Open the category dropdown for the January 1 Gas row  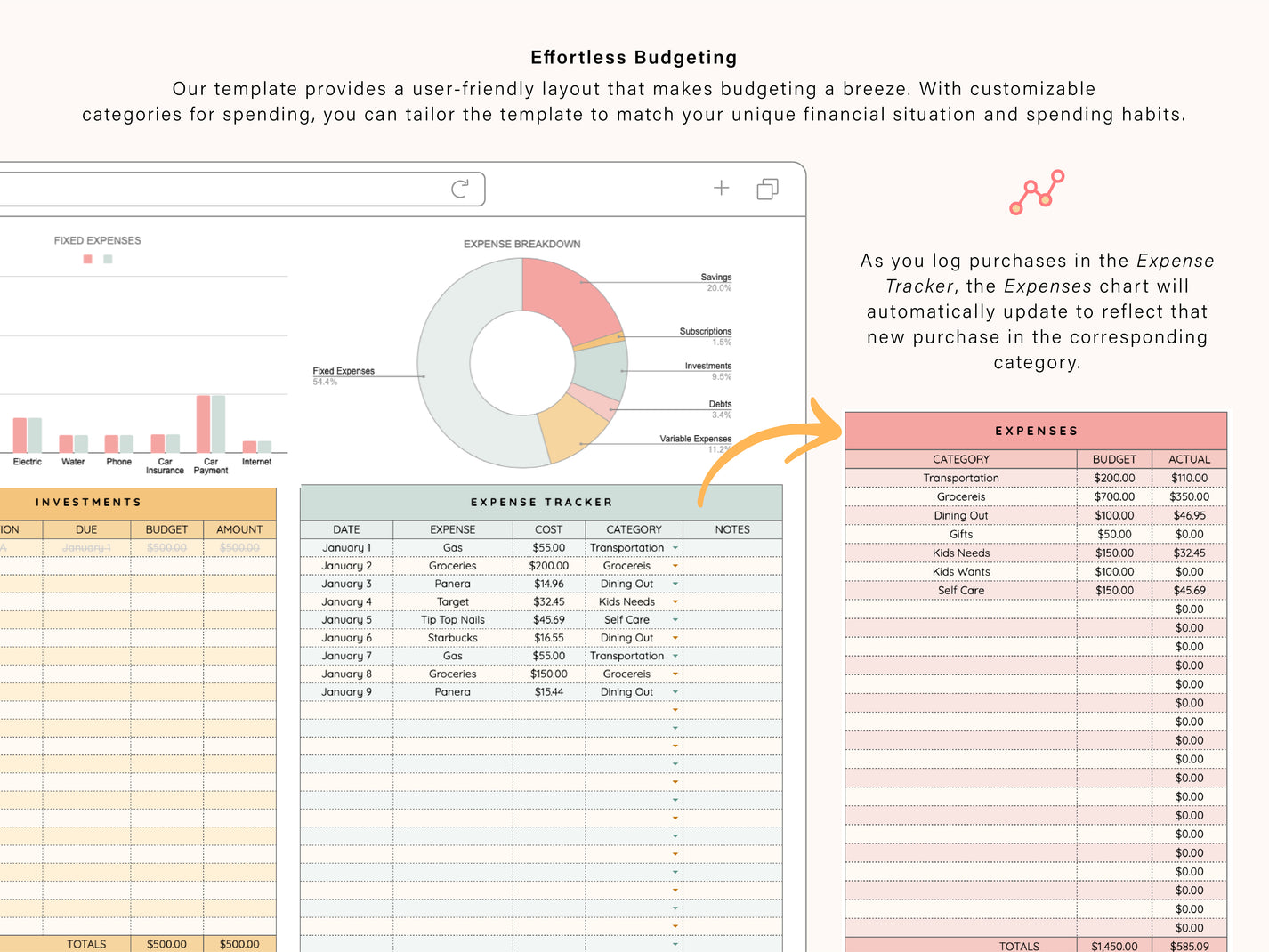(x=675, y=547)
